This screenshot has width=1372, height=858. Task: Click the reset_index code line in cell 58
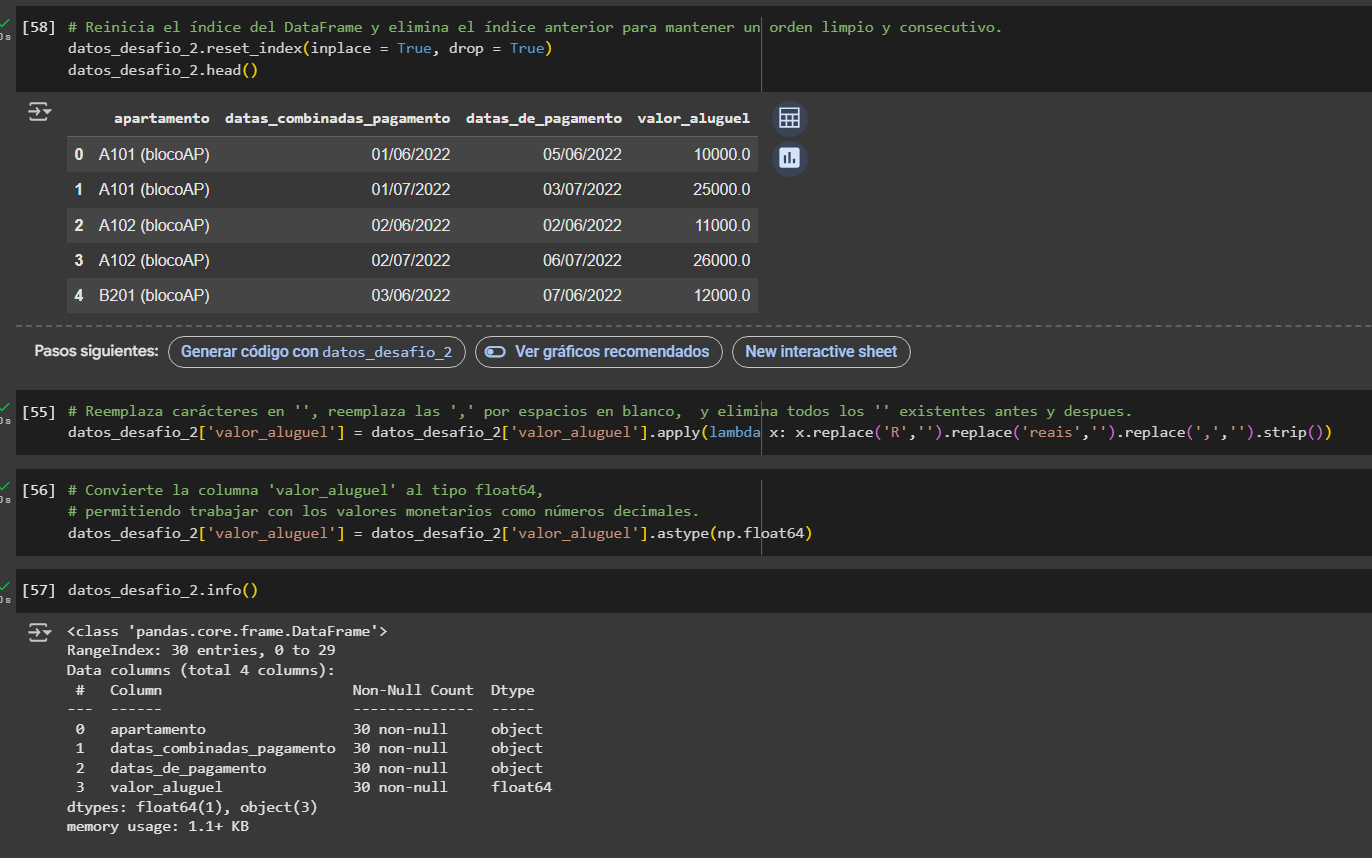point(310,48)
